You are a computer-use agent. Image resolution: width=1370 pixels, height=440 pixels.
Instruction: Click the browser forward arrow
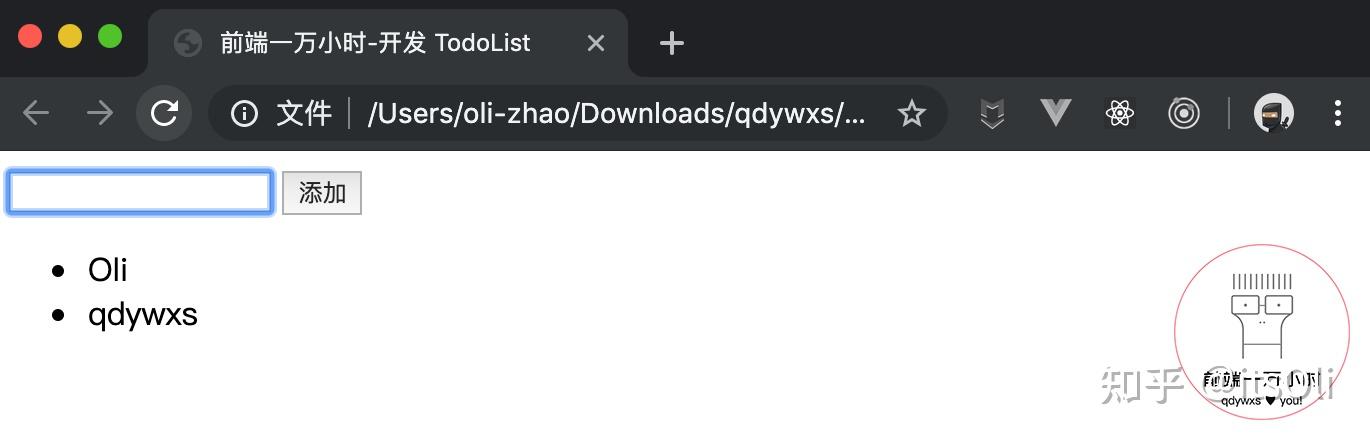[x=100, y=113]
